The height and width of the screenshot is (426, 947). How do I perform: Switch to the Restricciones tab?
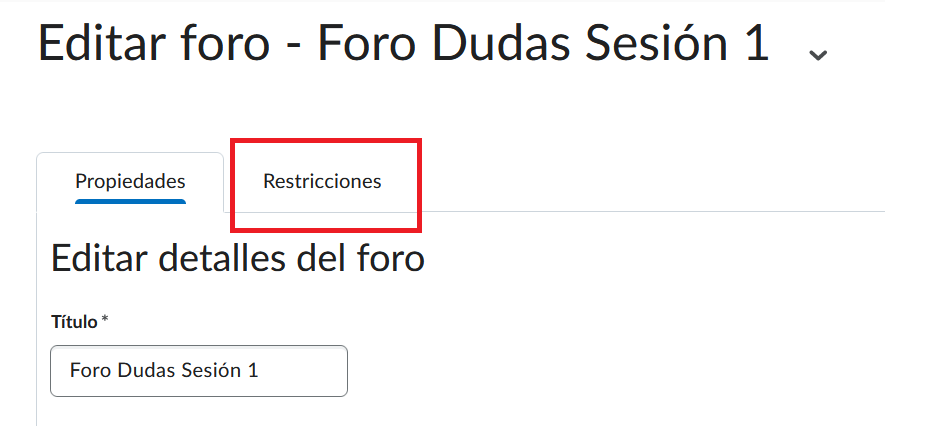tap(322, 182)
